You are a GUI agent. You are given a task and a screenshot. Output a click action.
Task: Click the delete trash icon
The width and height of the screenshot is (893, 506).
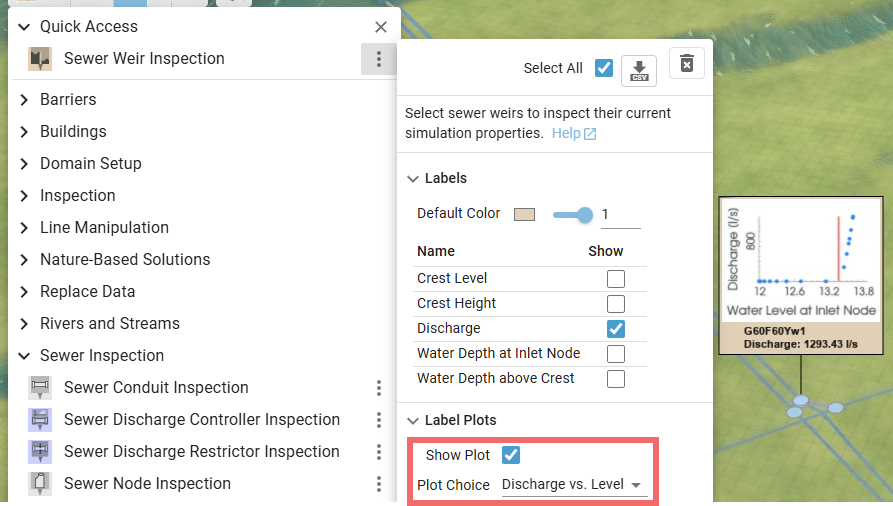click(x=687, y=64)
